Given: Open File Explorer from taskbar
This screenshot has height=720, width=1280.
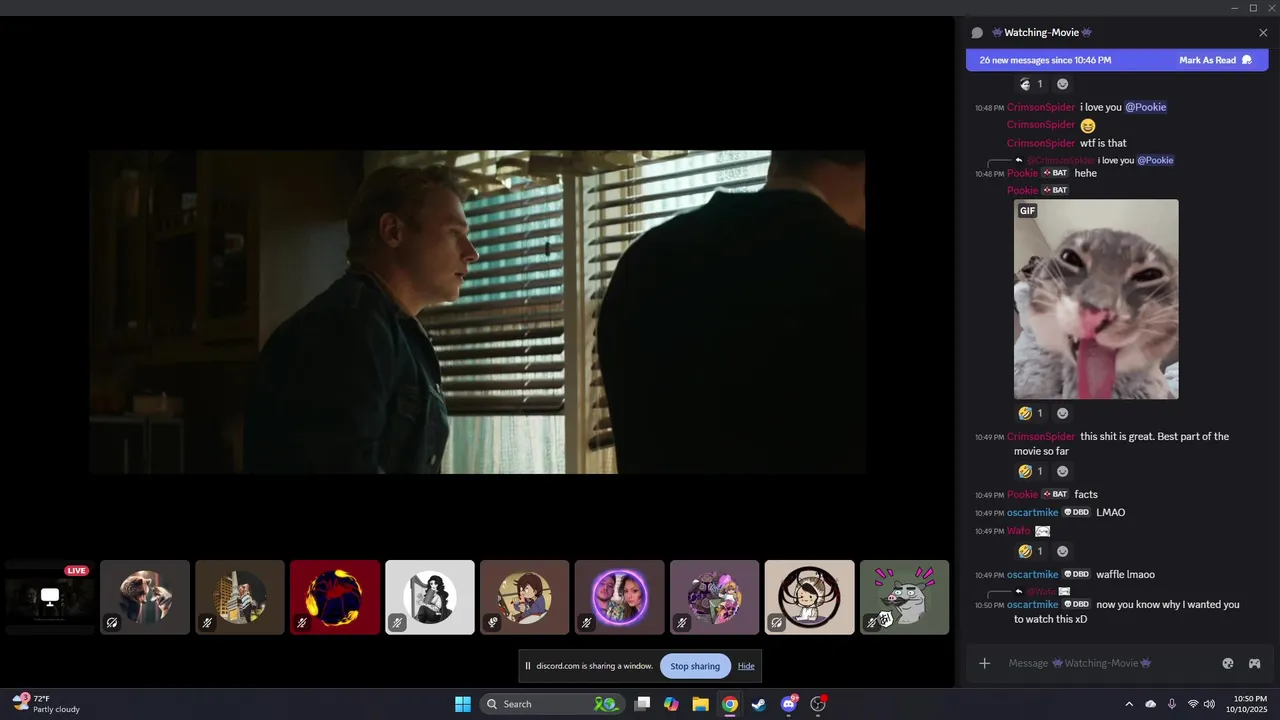Looking at the screenshot, I should pyautogui.click(x=701, y=704).
